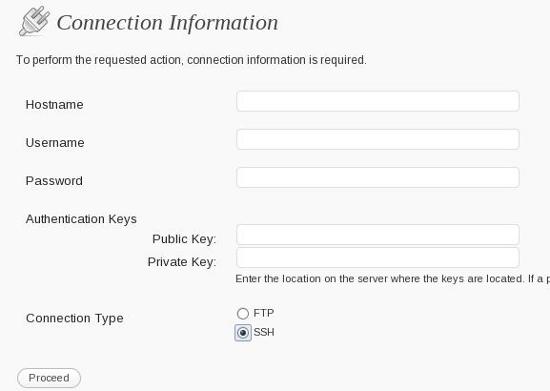Image resolution: width=550 pixels, height=391 pixels.
Task: Click the Username label
Action: tap(55, 143)
